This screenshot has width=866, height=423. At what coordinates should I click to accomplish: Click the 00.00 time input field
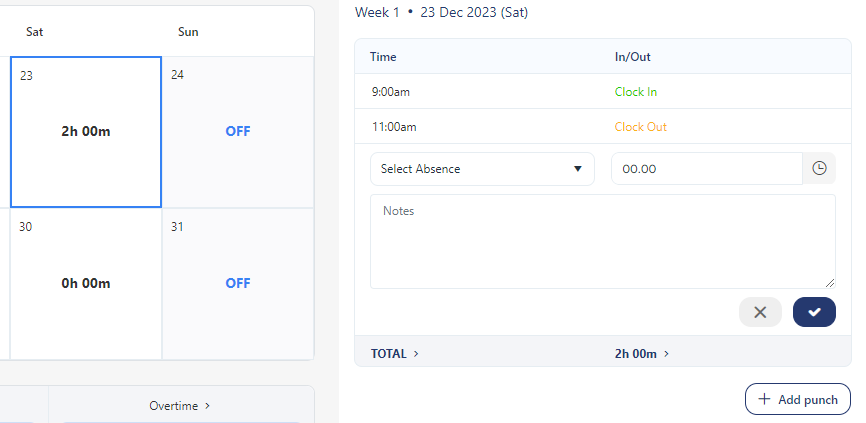click(x=706, y=169)
